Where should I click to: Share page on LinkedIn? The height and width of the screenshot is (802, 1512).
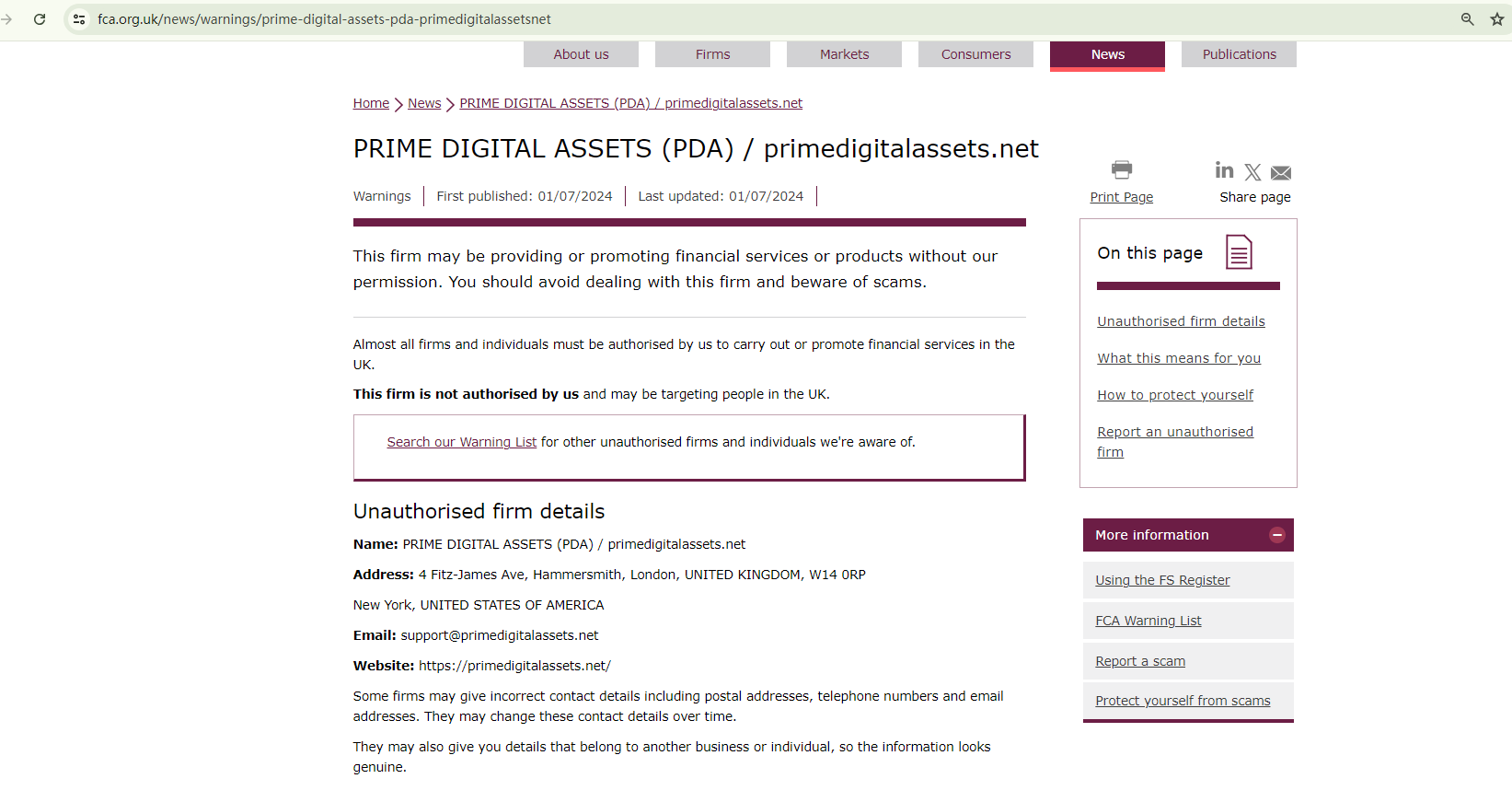click(1224, 170)
